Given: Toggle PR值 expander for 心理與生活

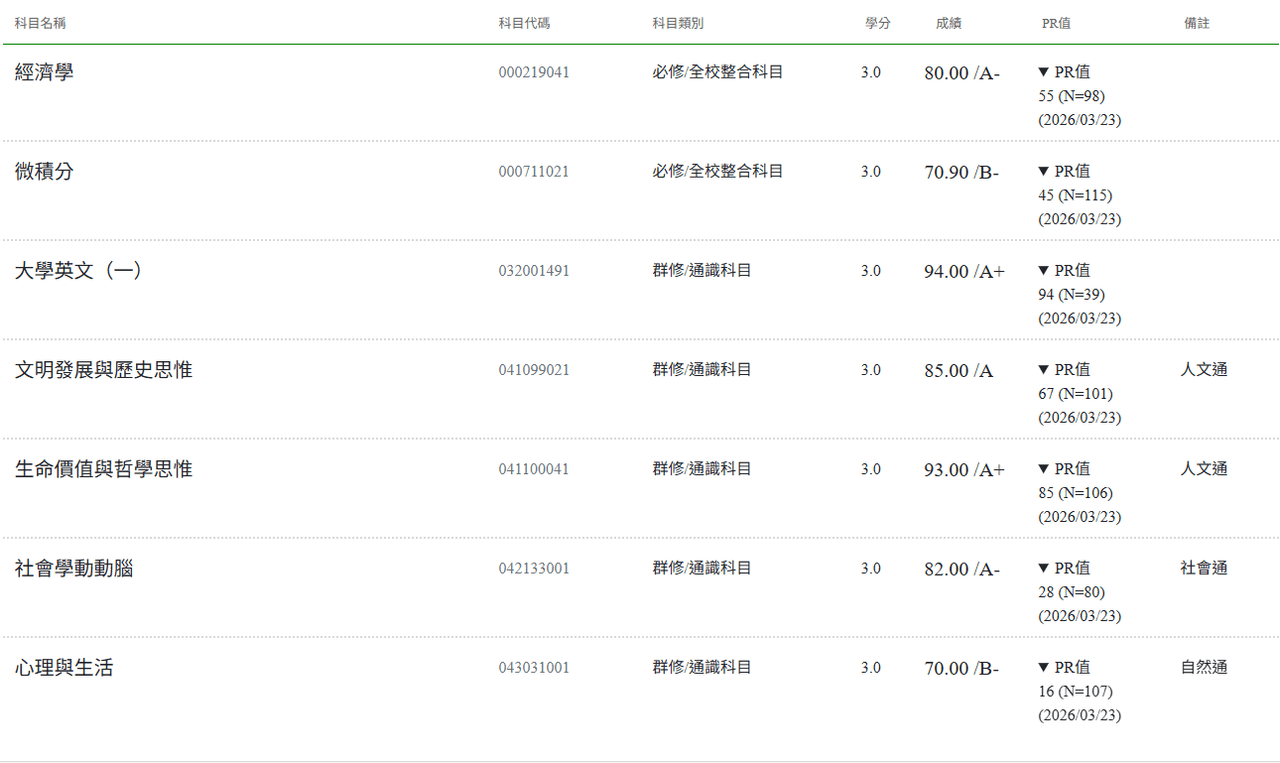Looking at the screenshot, I should pyautogui.click(x=1064, y=666).
